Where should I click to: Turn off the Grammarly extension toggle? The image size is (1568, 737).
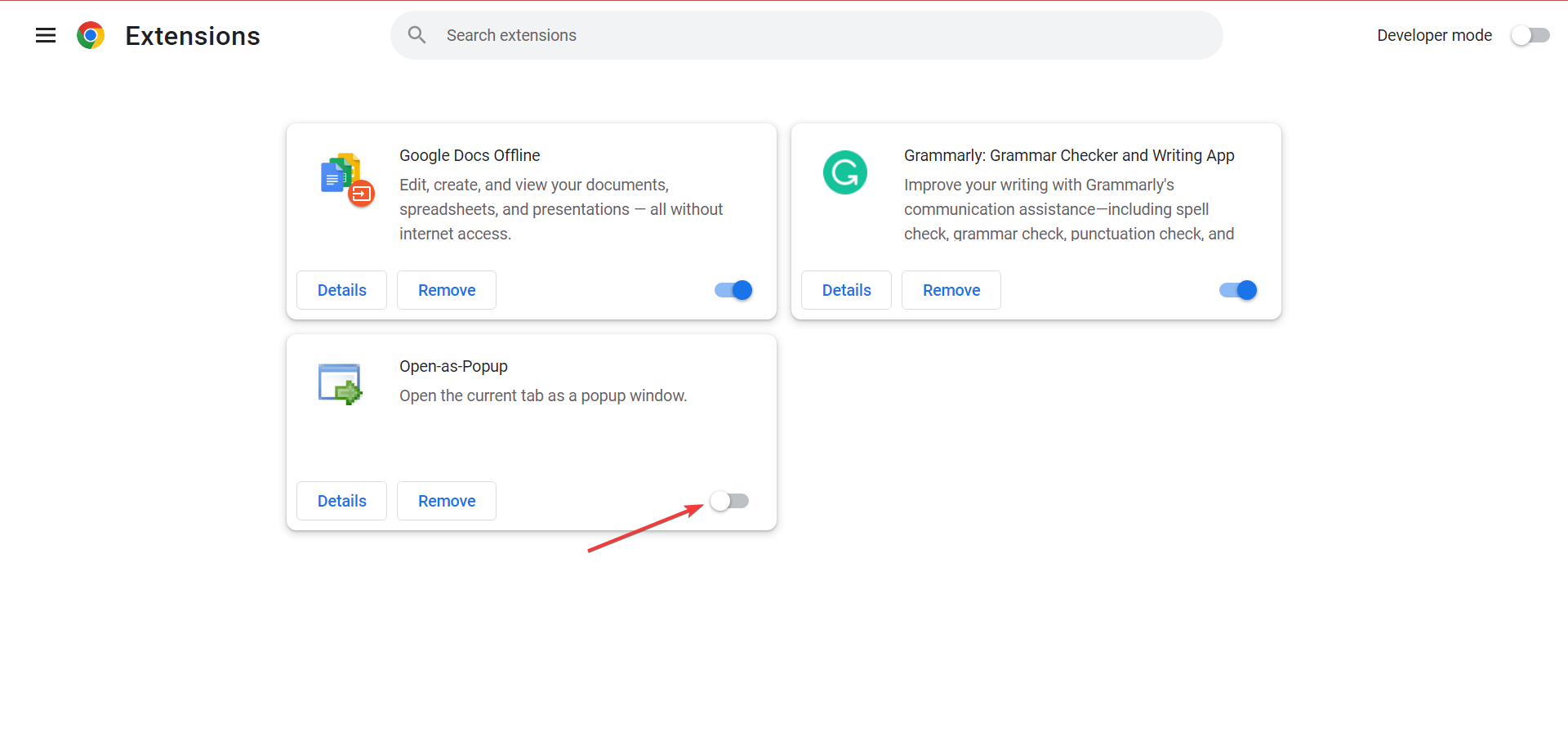tap(1238, 290)
